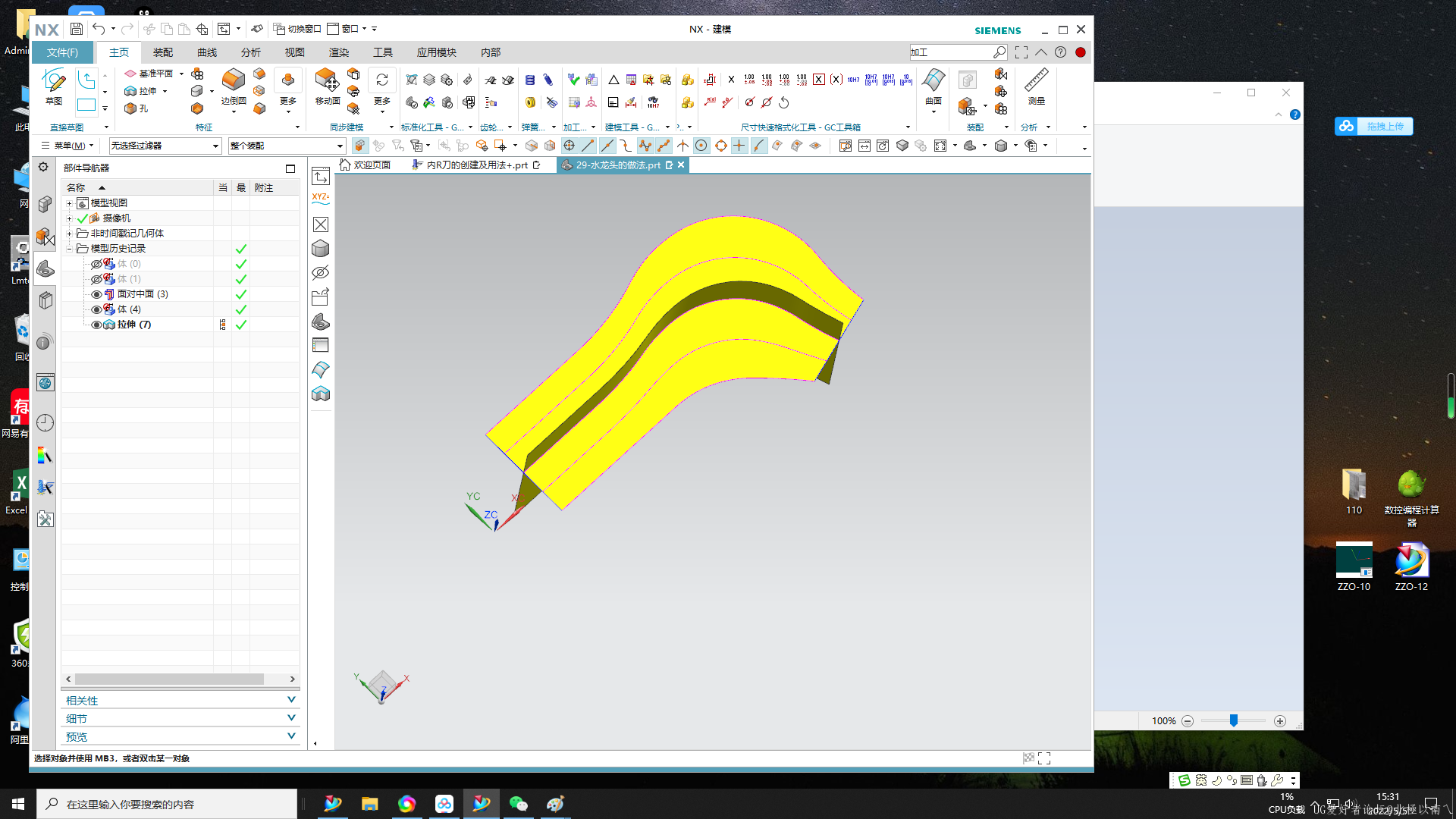The height and width of the screenshot is (819, 1456).
Task: Open the Assembly Navigator sidebar tab
Action: coord(45,205)
